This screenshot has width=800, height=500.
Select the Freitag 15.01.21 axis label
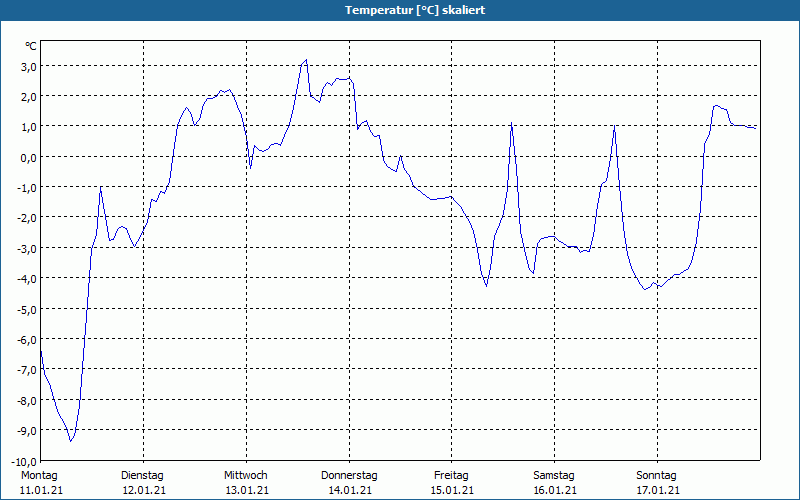click(x=452, y=483)
